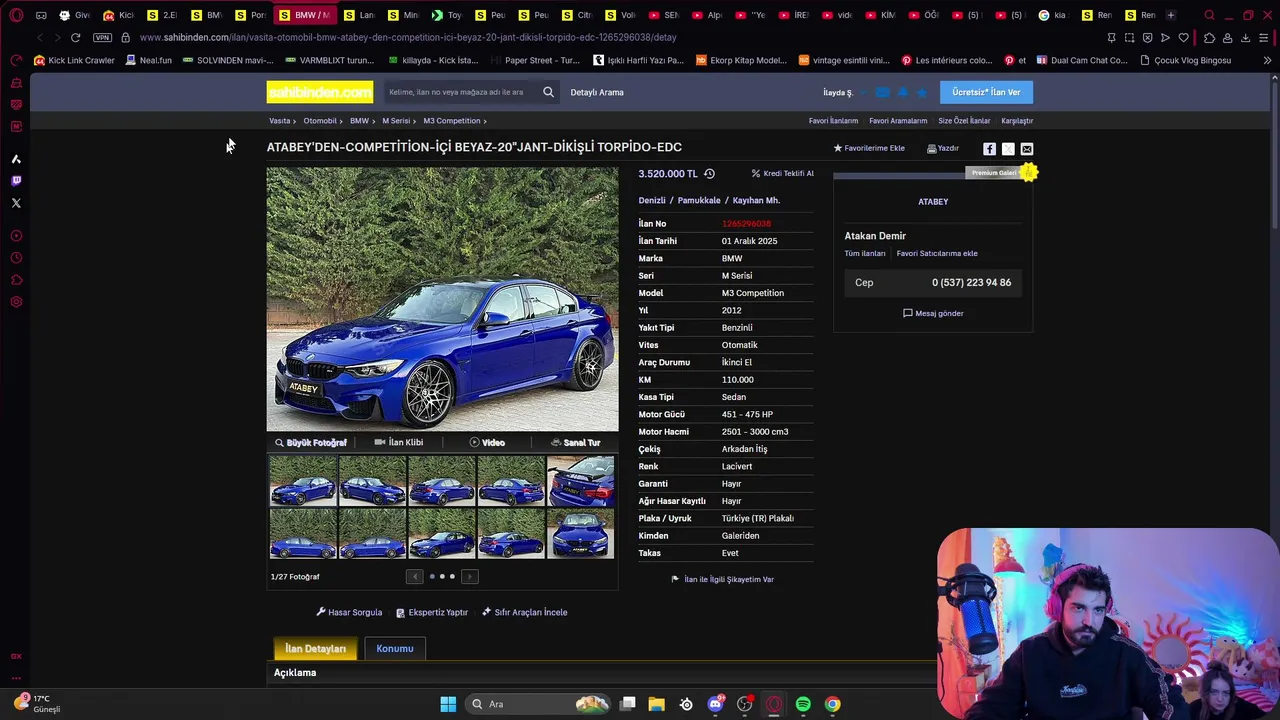Screen dimensions: 1280x720
Task: Open X in the Opera sidebar
Action: 16,203
